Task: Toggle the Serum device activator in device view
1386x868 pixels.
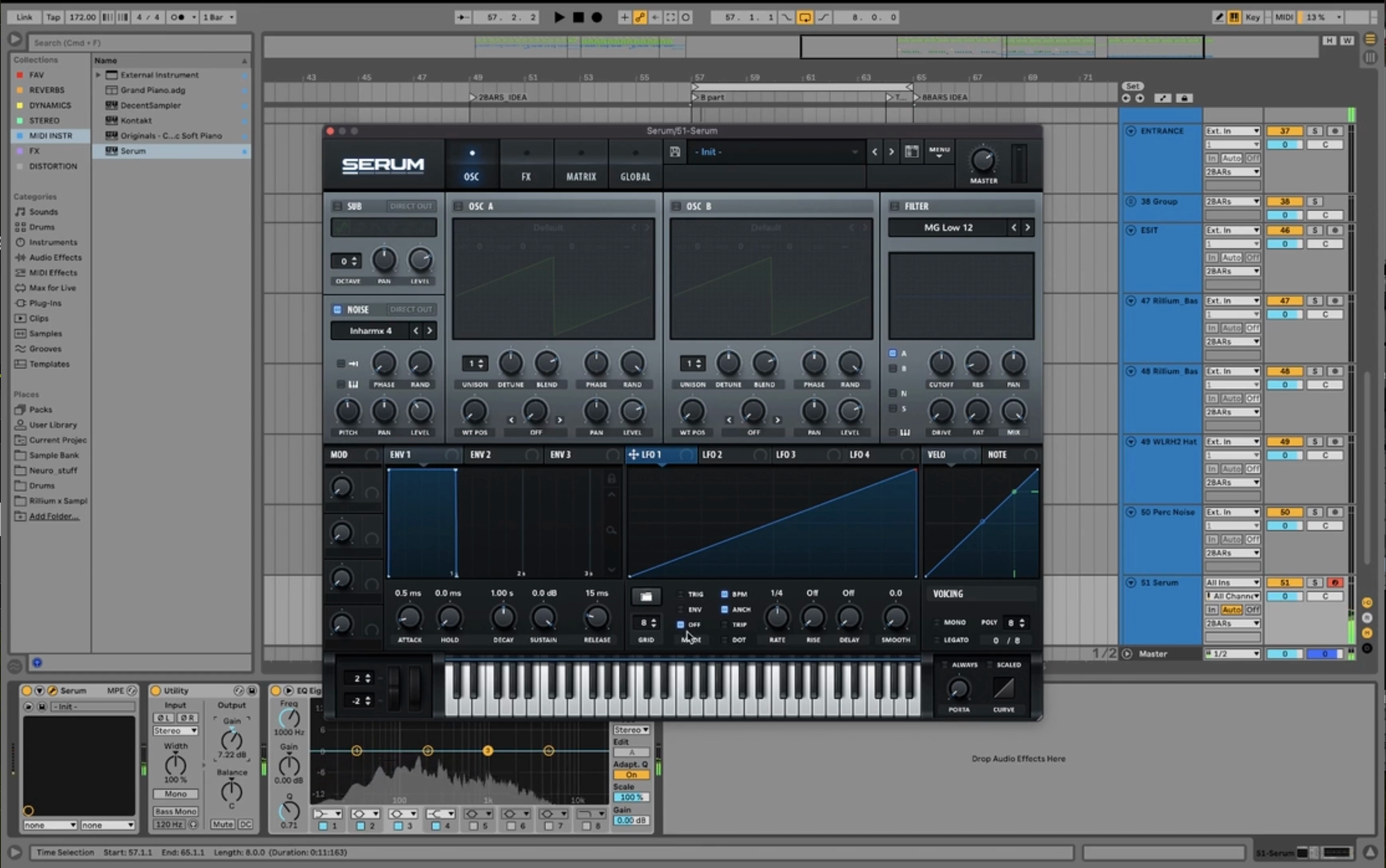Action: (x=26, y=690)
